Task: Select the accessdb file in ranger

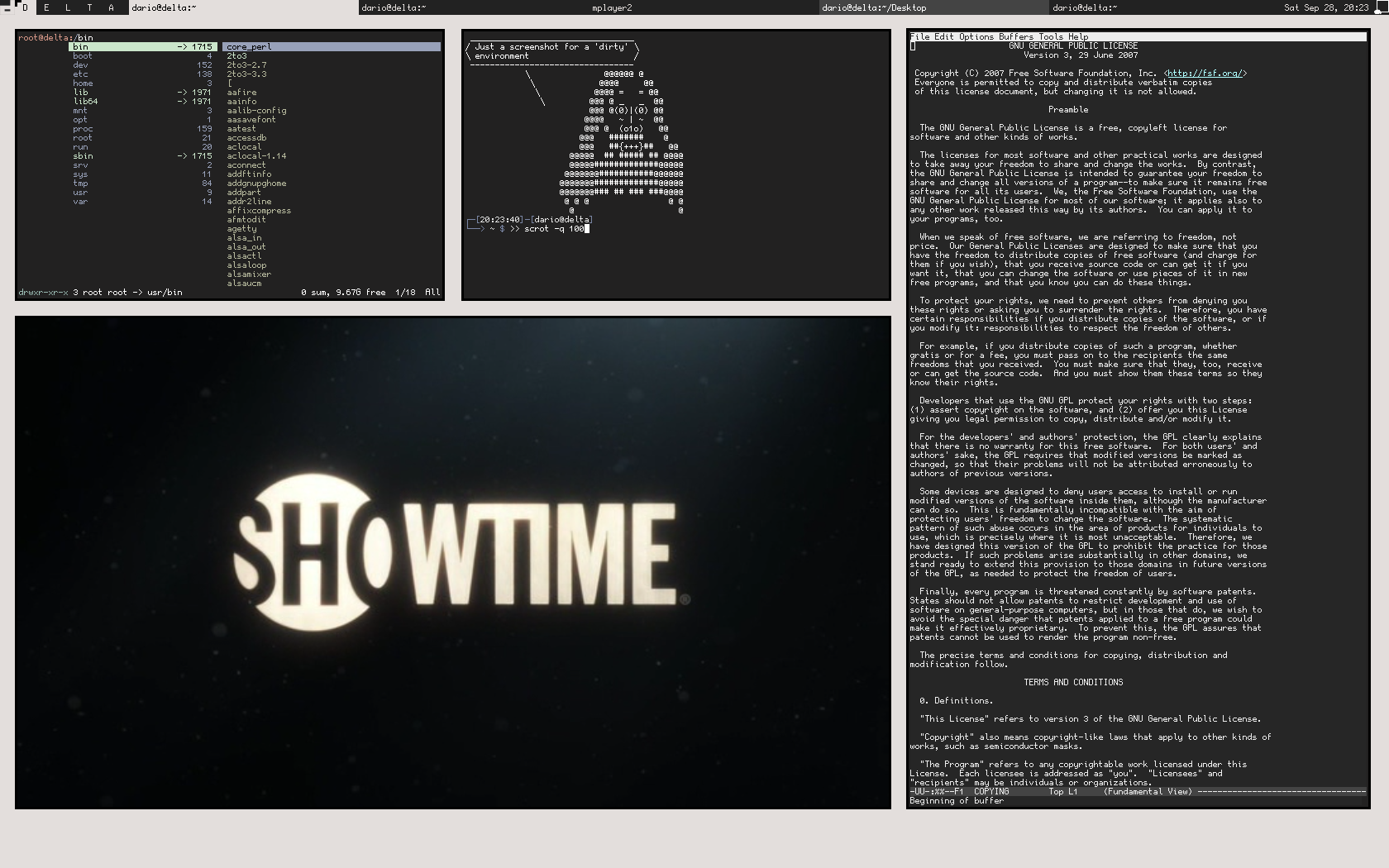Action: tap(246, 138)
